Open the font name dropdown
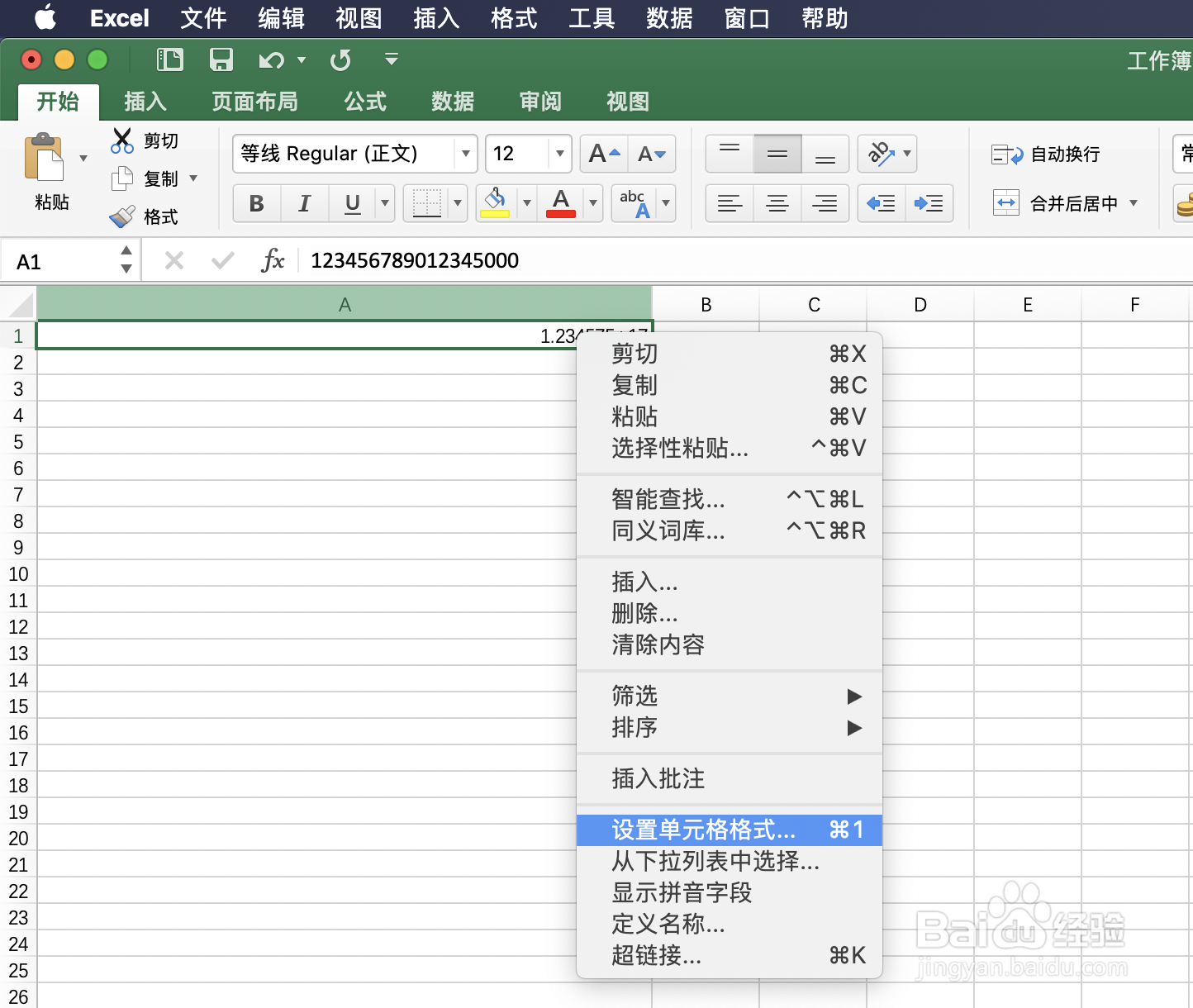 click(466, 154)
